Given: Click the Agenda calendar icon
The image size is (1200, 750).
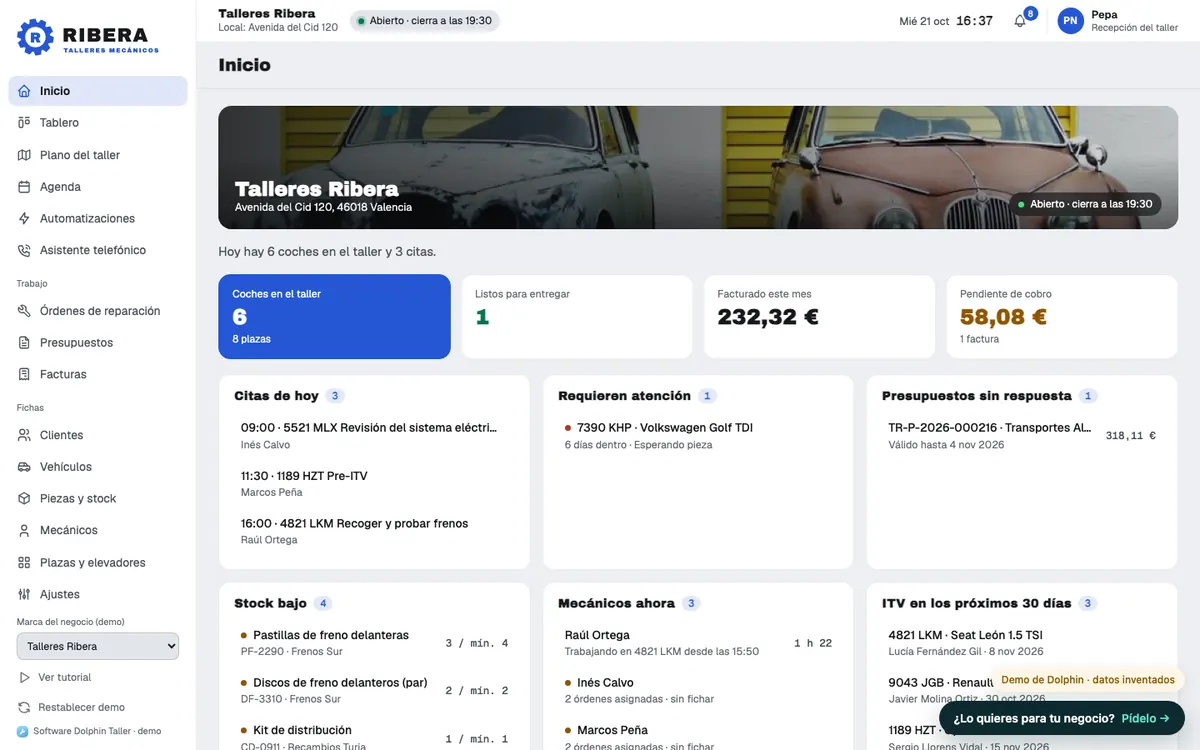Looking at the screenshot, I should 25,187.
